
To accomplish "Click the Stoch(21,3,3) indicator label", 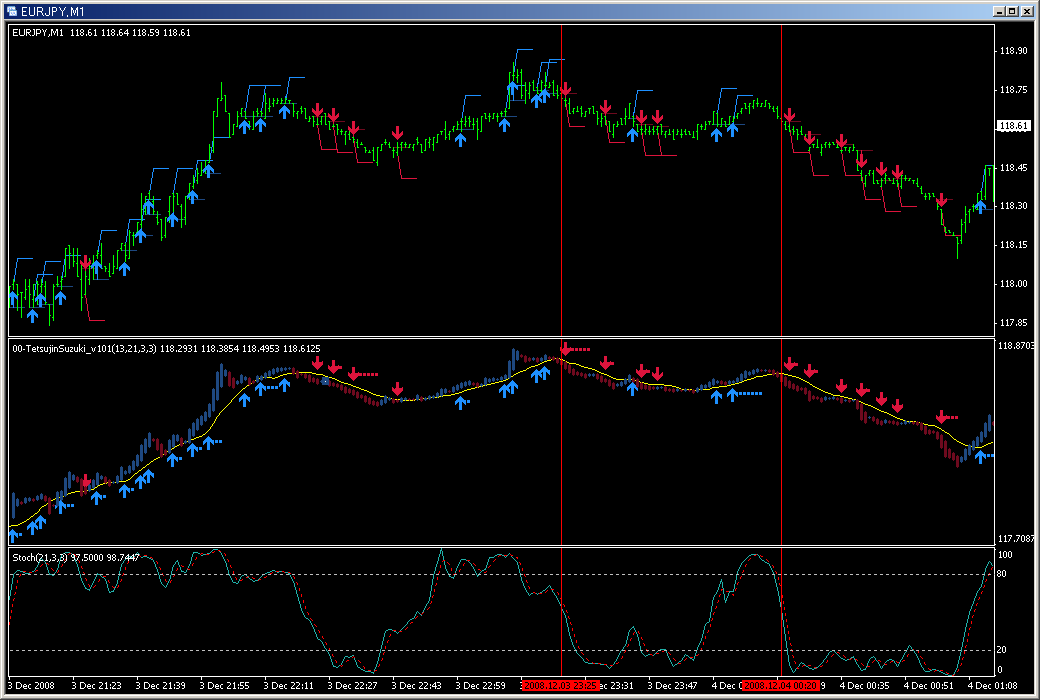I will pyautogui.click(x=40, y=557).
